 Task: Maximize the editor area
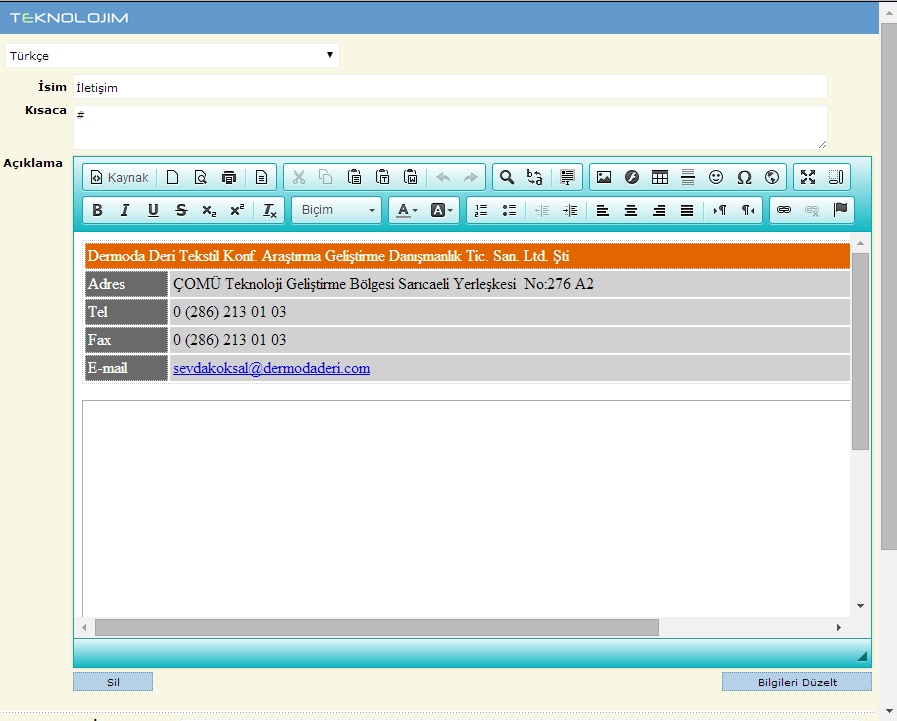pyautogui.click(x=808, y=177)
